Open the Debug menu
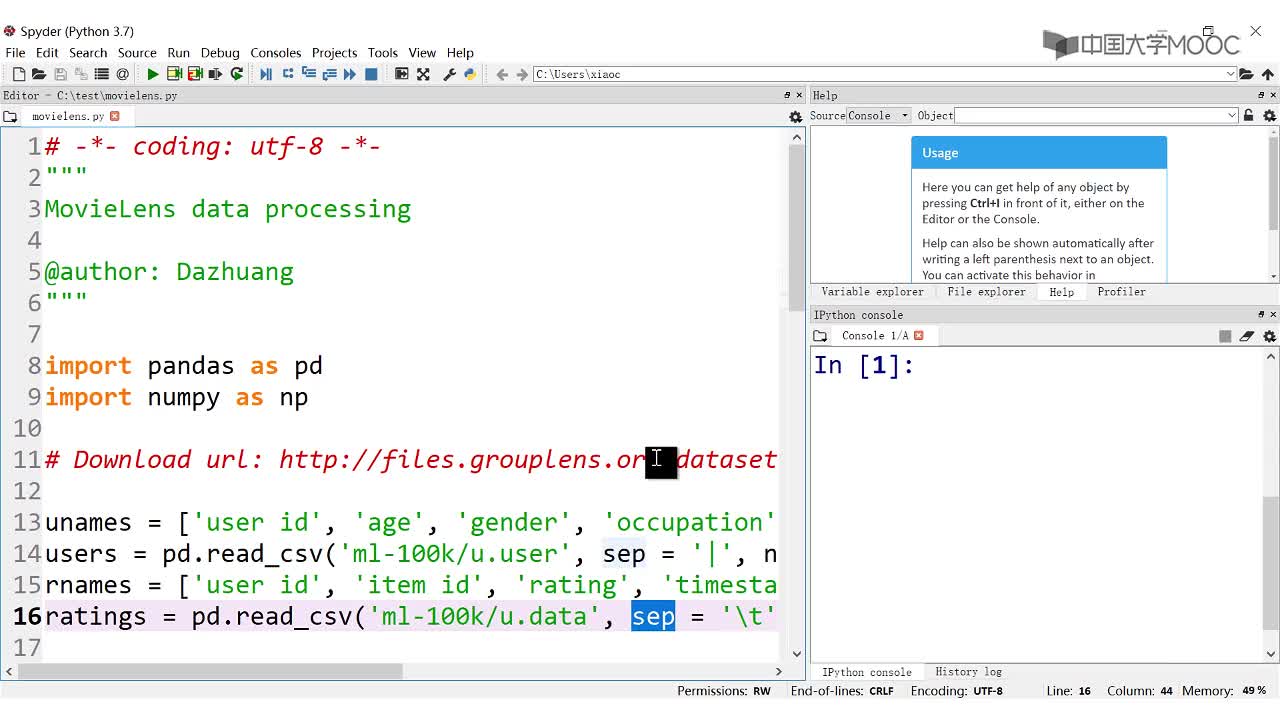The height and width of the screenshot is (720, 1280). 220,53
